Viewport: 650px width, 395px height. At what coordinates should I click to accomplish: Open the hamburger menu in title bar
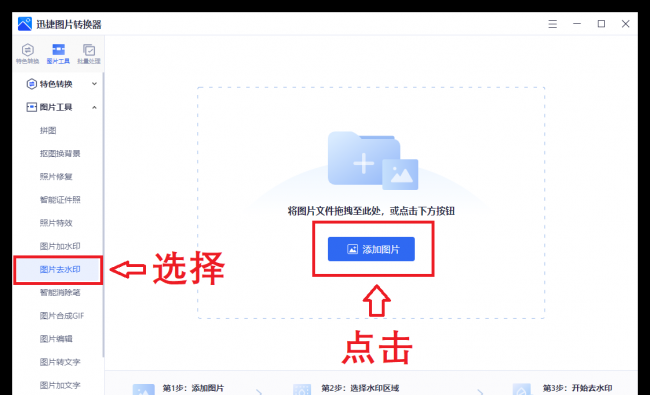pos(552,24)
